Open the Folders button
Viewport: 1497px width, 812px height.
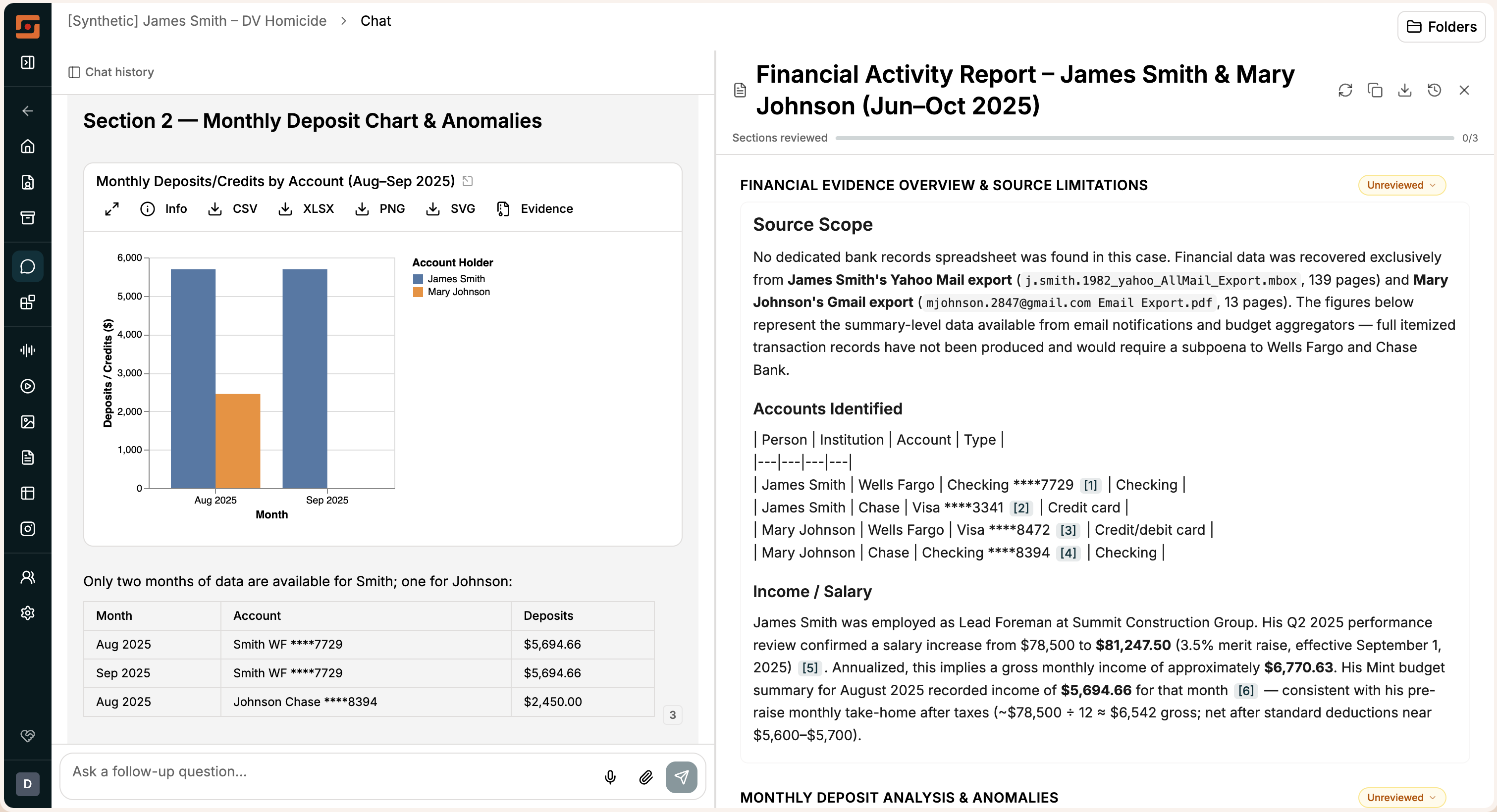coord(1441,27)
